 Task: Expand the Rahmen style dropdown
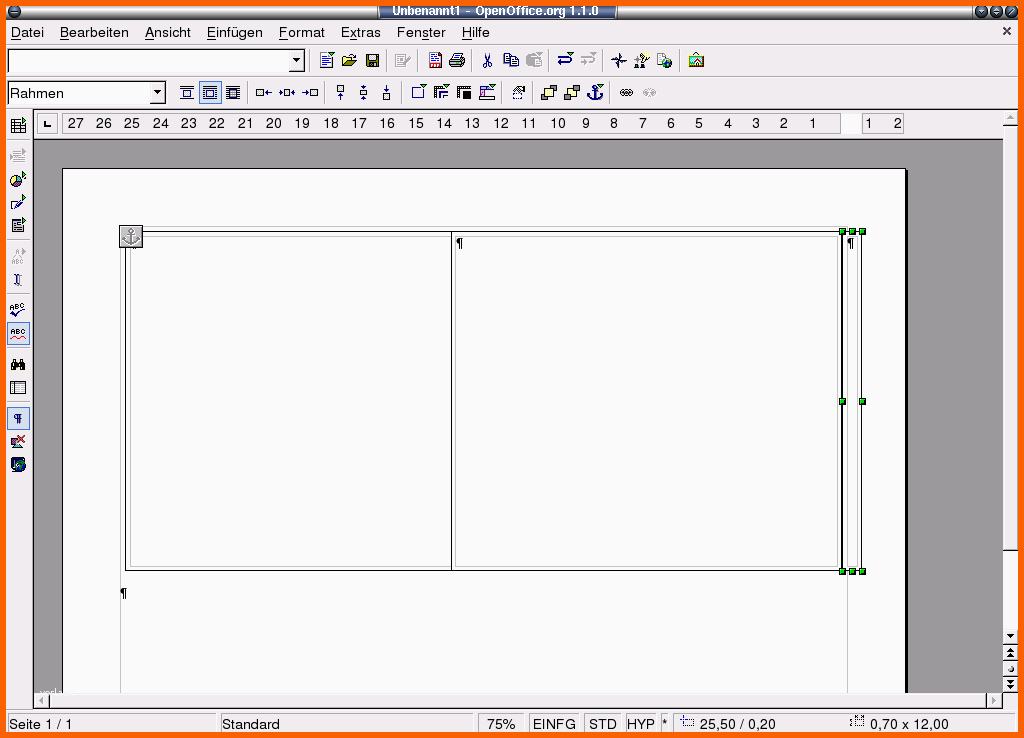[157, 93]
